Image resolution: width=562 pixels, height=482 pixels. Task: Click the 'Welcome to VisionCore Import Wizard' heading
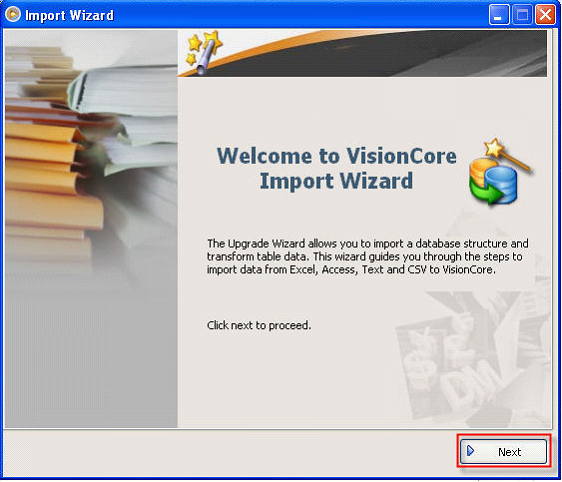click(337, 168)
